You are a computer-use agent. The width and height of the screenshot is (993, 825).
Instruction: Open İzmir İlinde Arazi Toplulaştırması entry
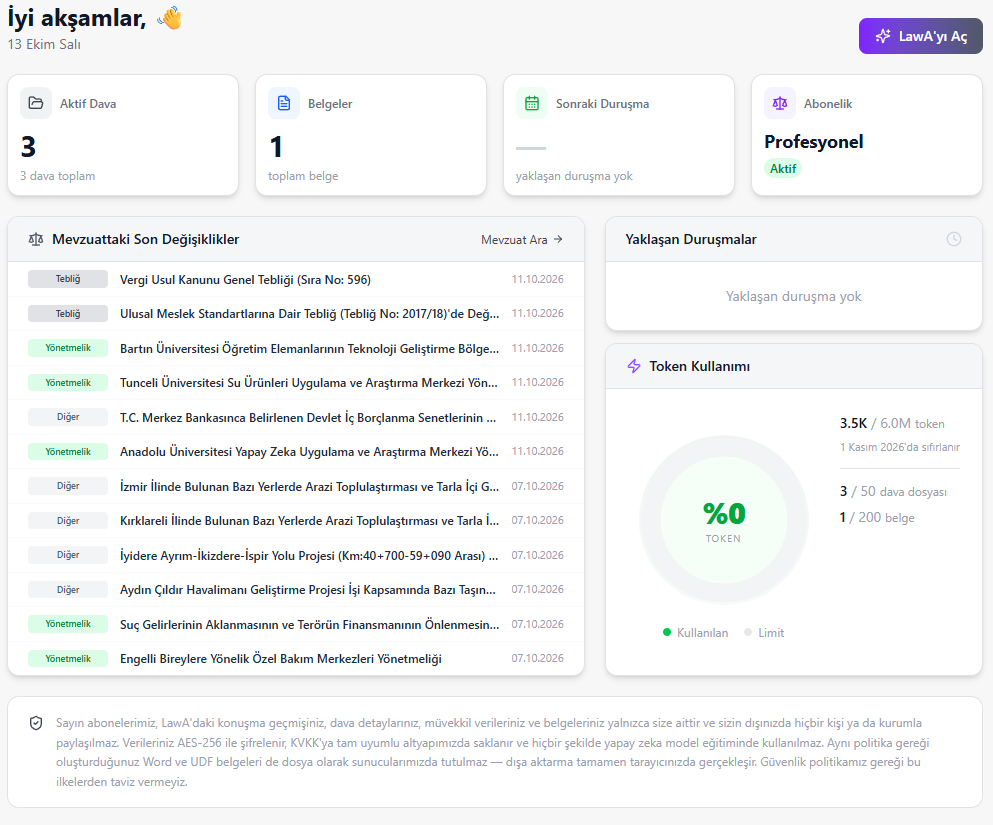[296, 486]
